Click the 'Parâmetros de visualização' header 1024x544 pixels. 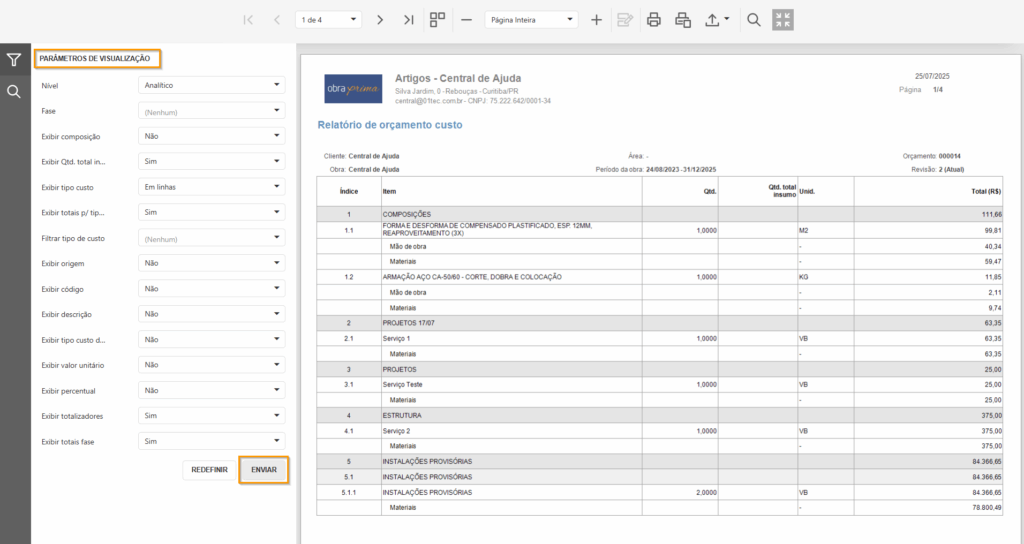point(95,58)
